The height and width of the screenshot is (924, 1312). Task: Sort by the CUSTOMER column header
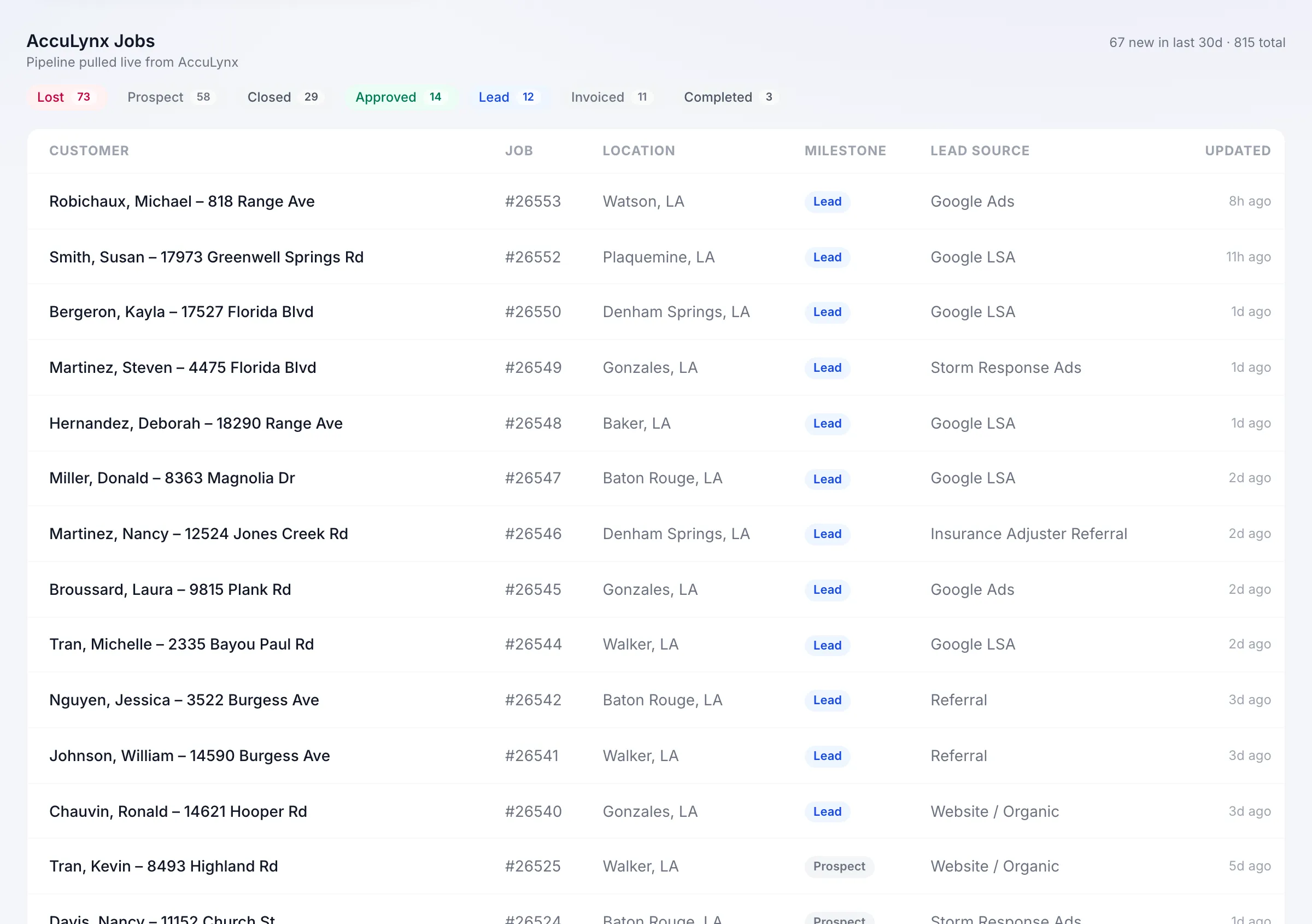point(89,151)
